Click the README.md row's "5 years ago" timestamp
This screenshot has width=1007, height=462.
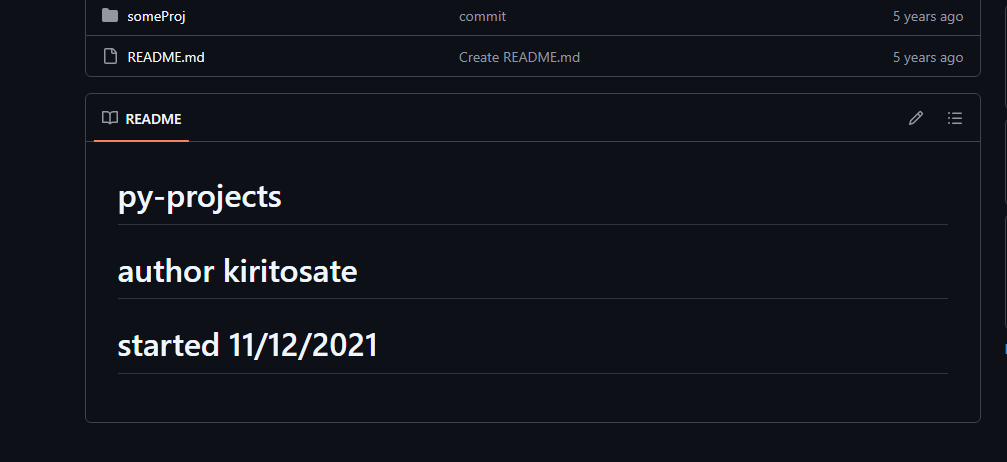pyautogui.click(x=927, y=57)
